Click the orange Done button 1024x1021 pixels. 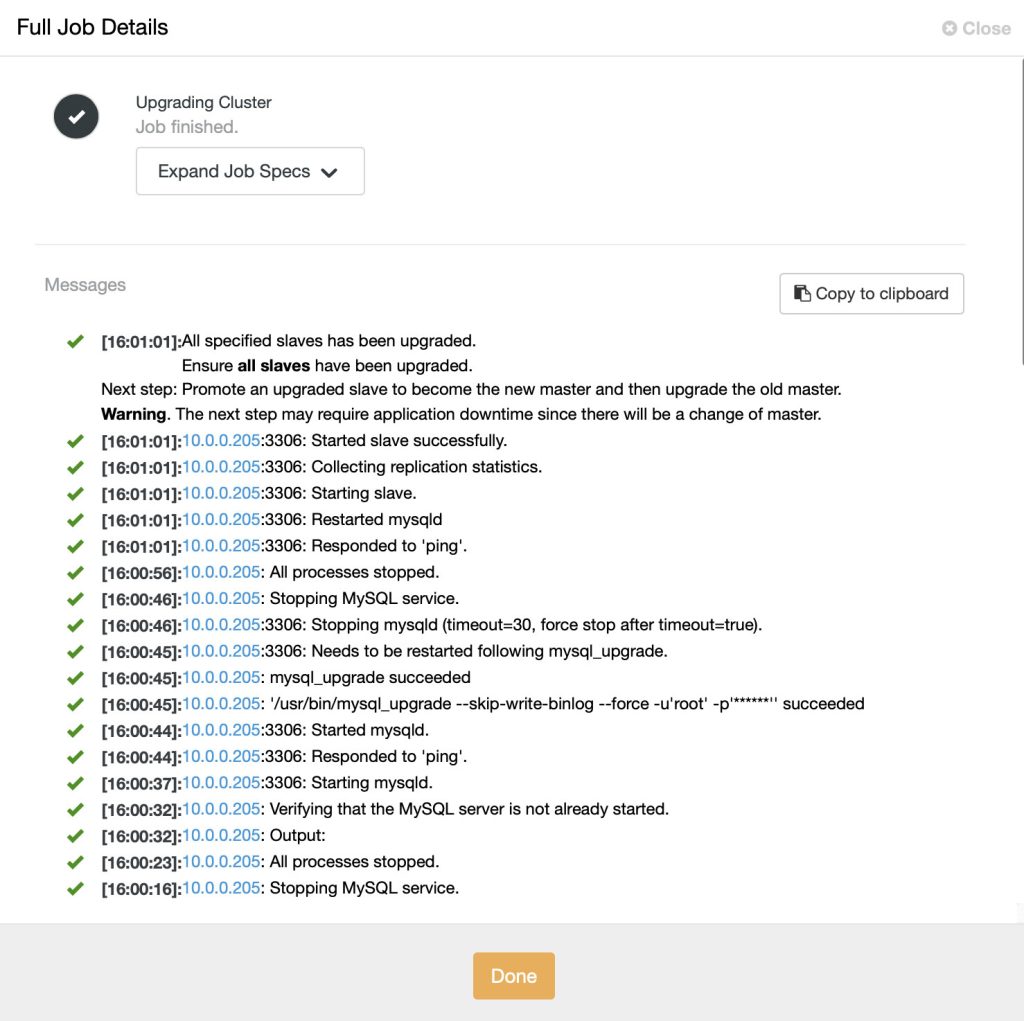(x=514, y=975)
